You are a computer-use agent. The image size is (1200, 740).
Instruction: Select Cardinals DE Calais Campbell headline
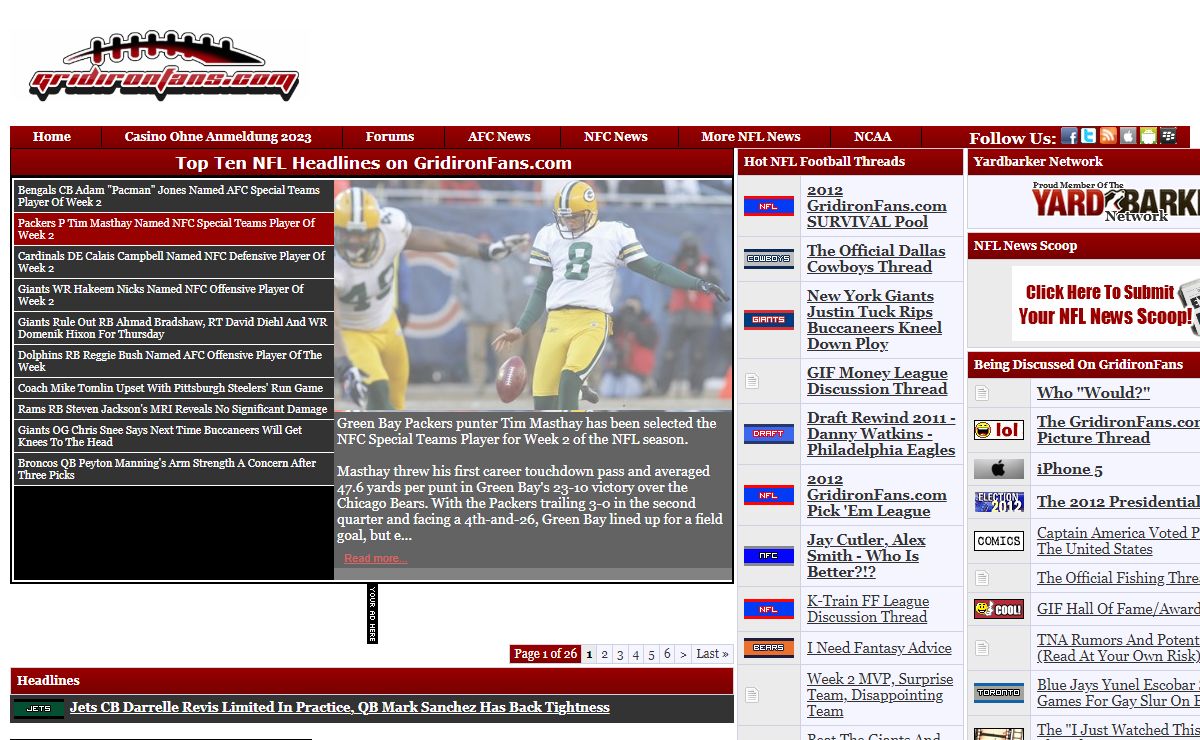point(174,262)
